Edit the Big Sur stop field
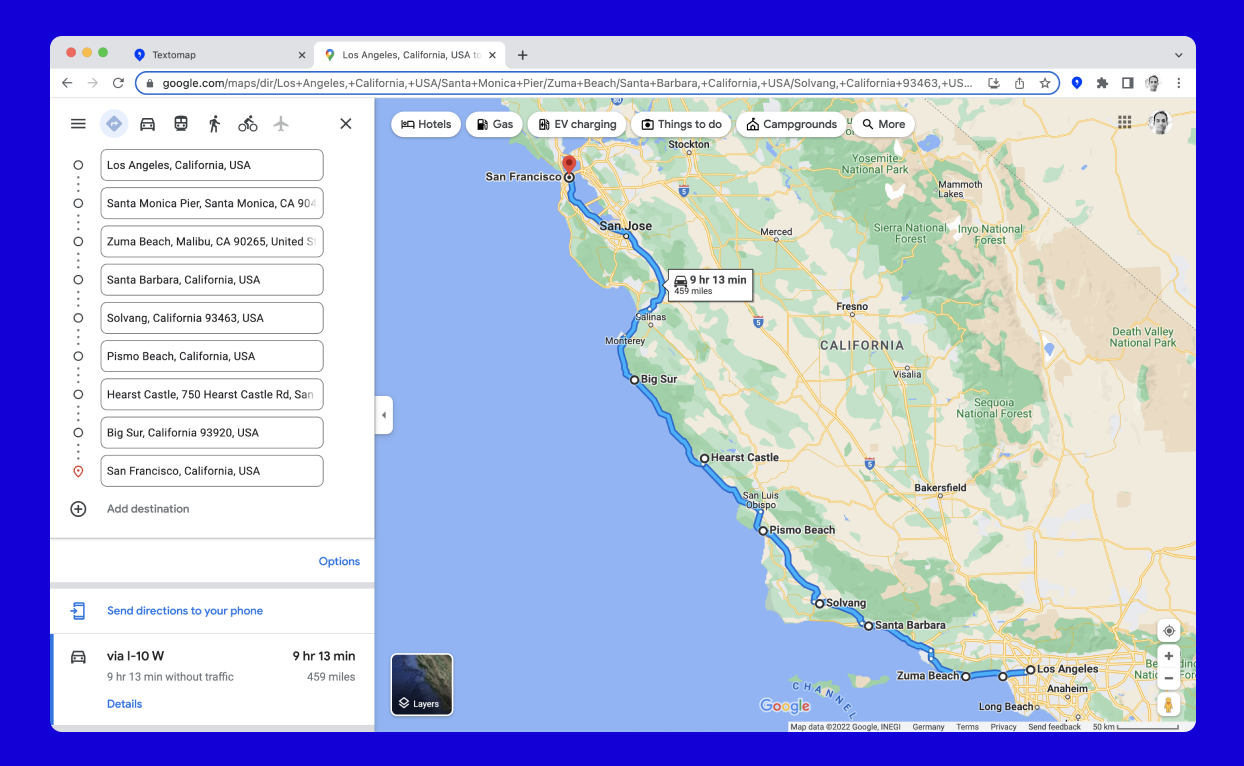Viewport: 1244px width, 766px height. [212, 433]
